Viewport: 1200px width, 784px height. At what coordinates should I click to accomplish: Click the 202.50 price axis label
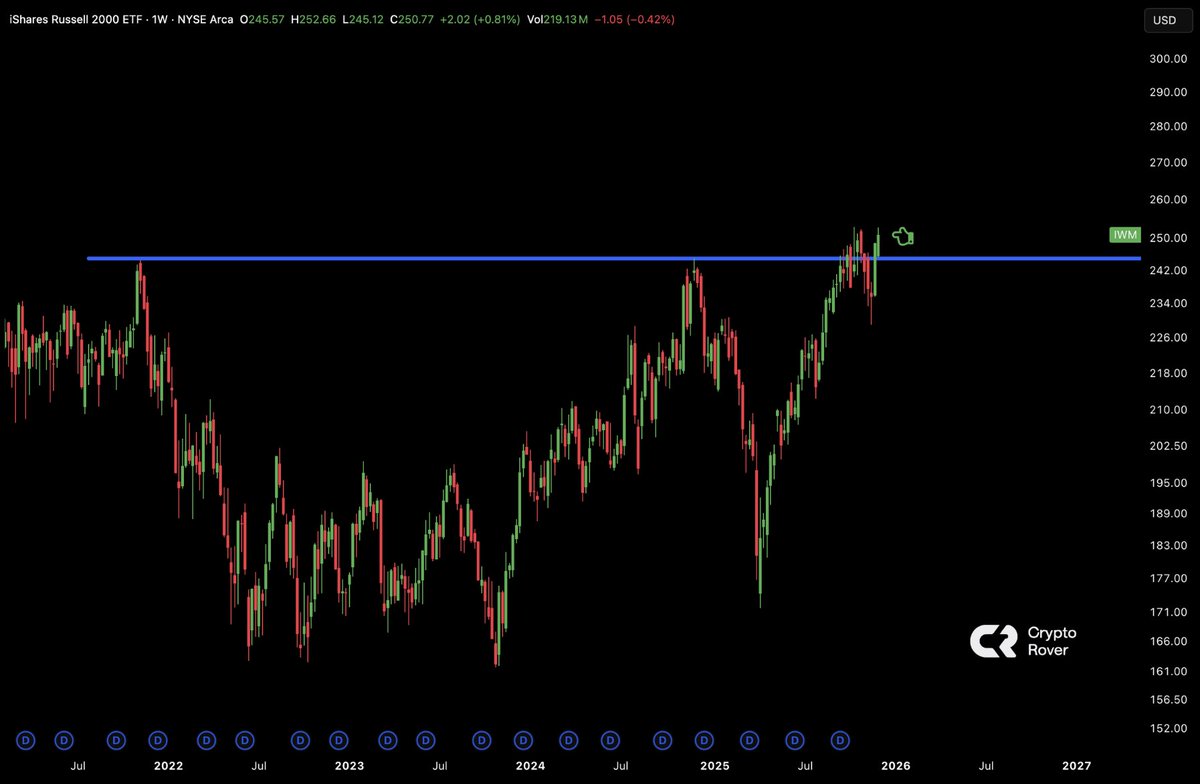pyautogui.click(x=1168, y=446)
